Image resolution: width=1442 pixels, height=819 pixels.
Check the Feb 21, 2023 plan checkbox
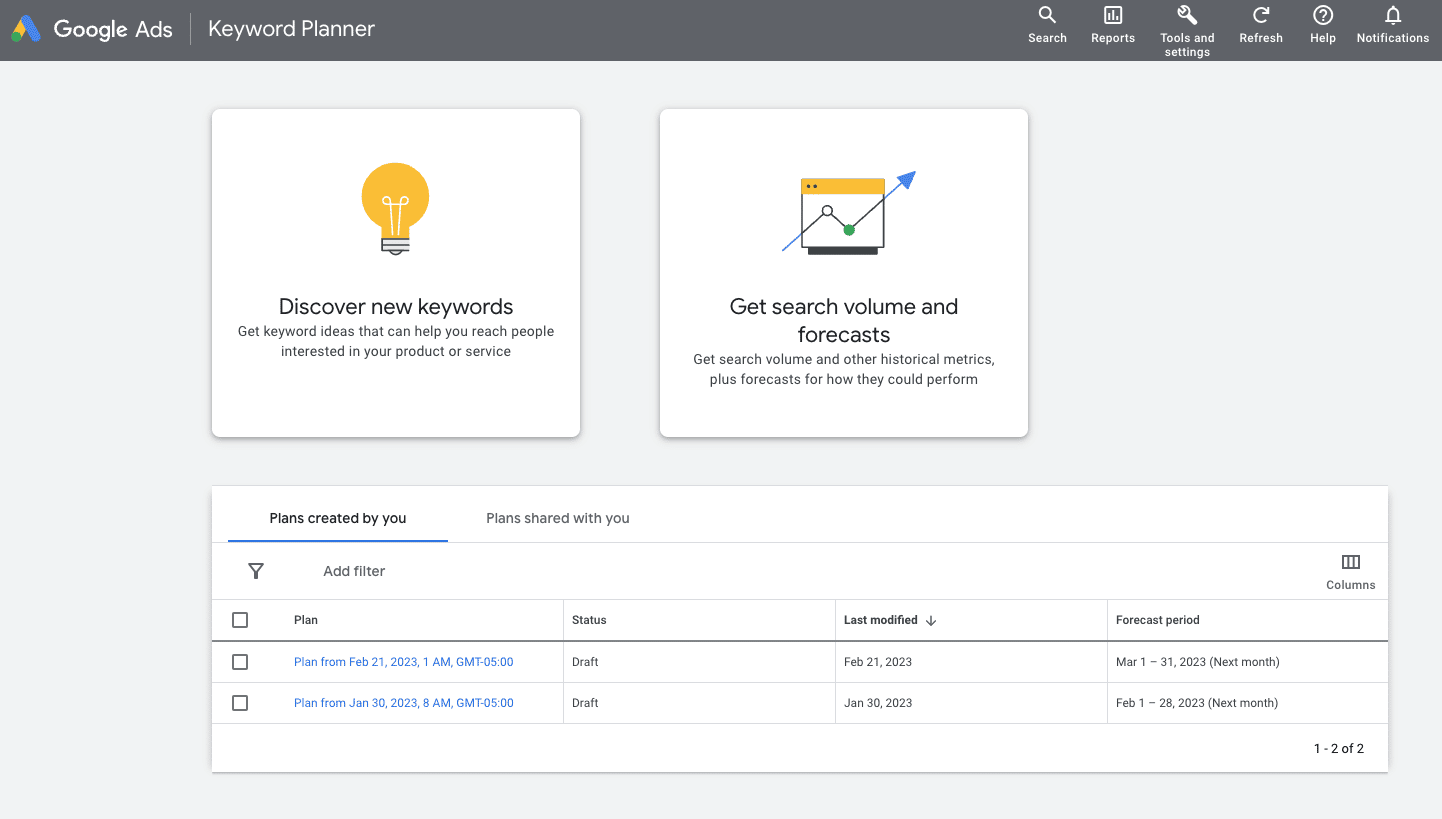click(x=240, y=662)
